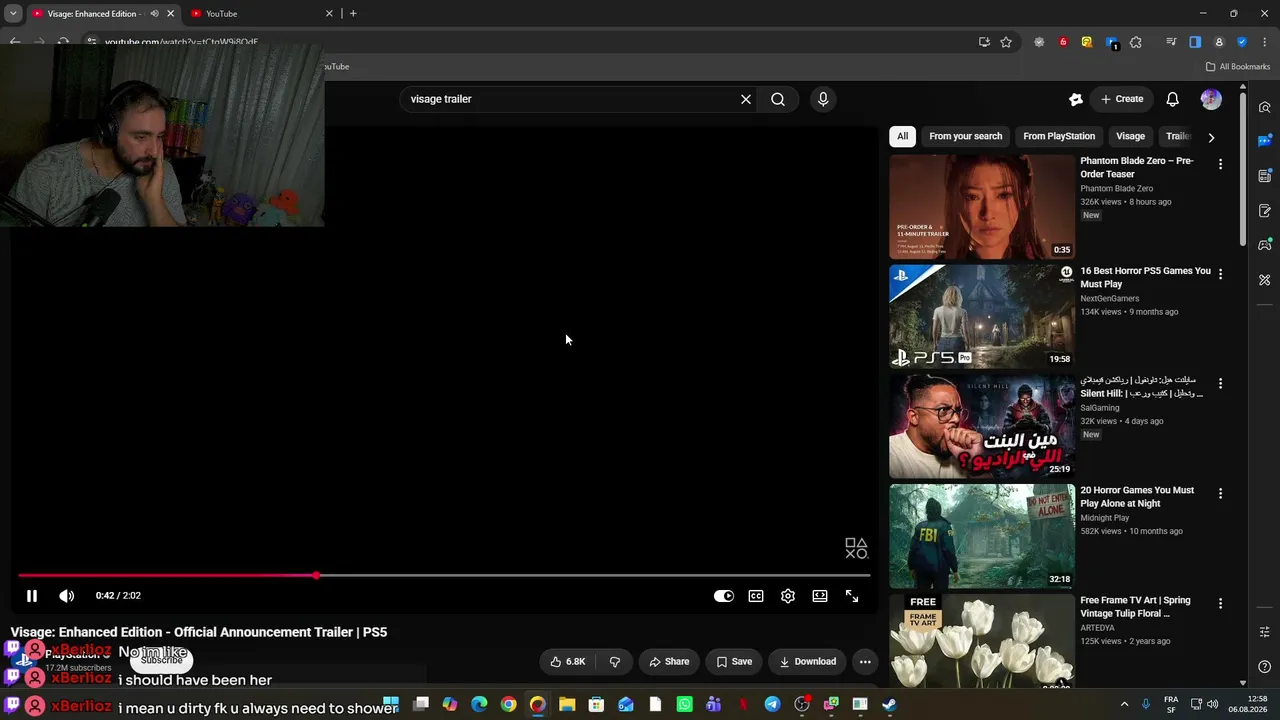Seek on the red video progress bar
The image size is (1280, 720).
click(444, 576)
